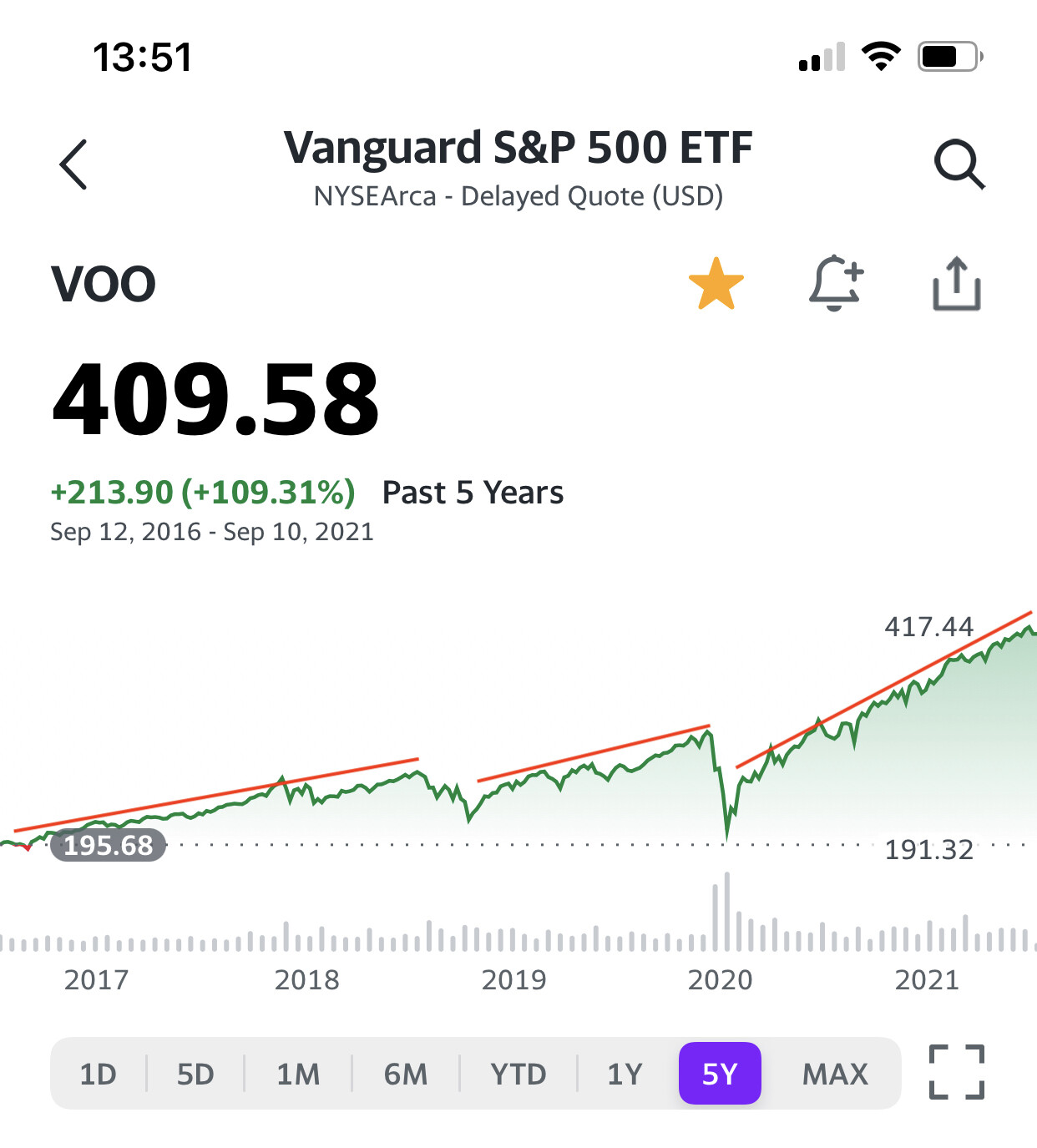The image size is (1037, 1148).
Task: Tap the VOO ticker symbol
Action: click(104, 284)
